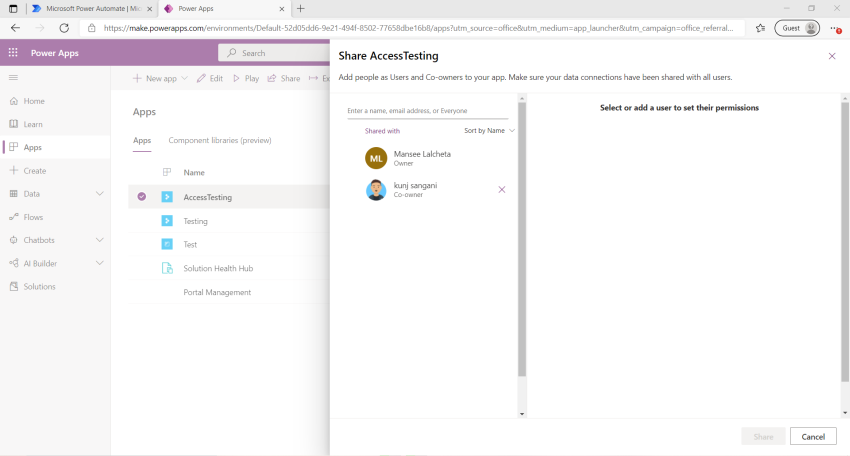Click the Cancel button
The image size is (850, 456).
point(813,436)
